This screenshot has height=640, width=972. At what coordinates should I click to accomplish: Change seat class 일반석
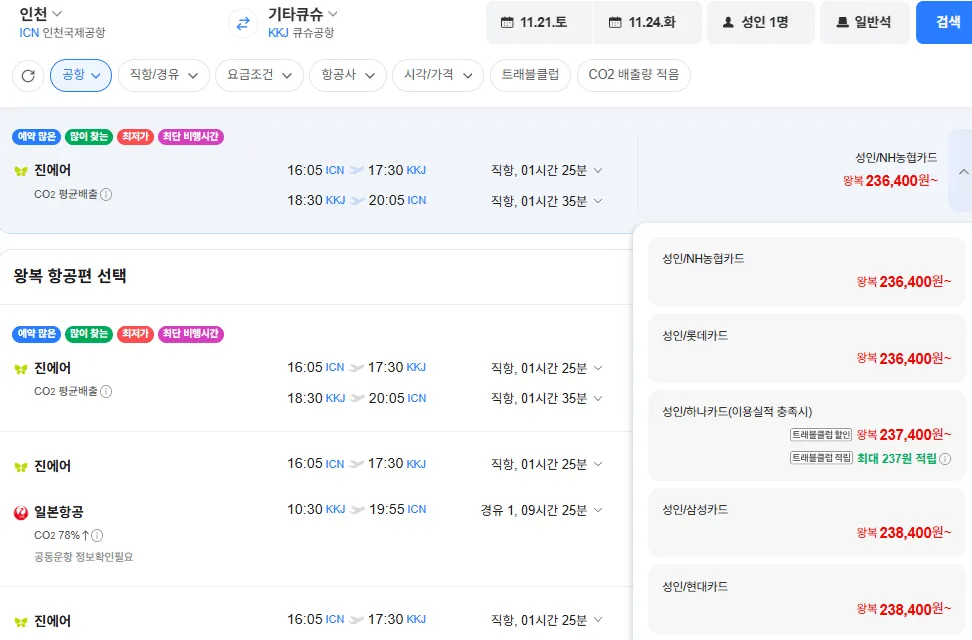click(865, 22)
